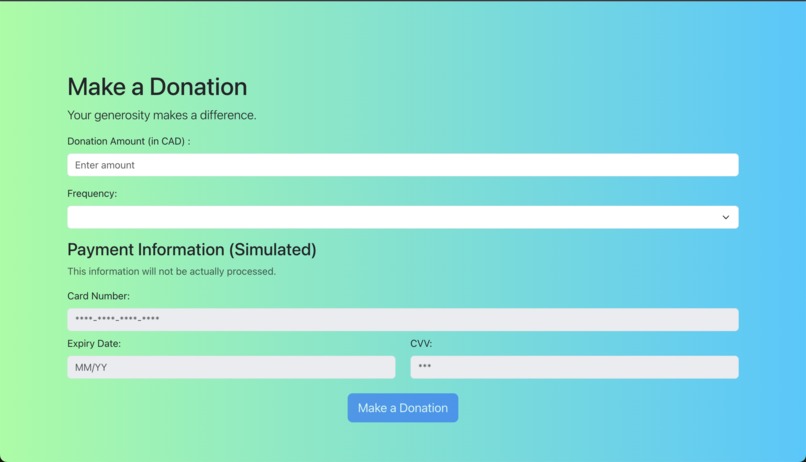The height and width of the screenshot is (462, 806).
Task: Click the 'Frequency:' label
Action: click(x=92, y=194)
